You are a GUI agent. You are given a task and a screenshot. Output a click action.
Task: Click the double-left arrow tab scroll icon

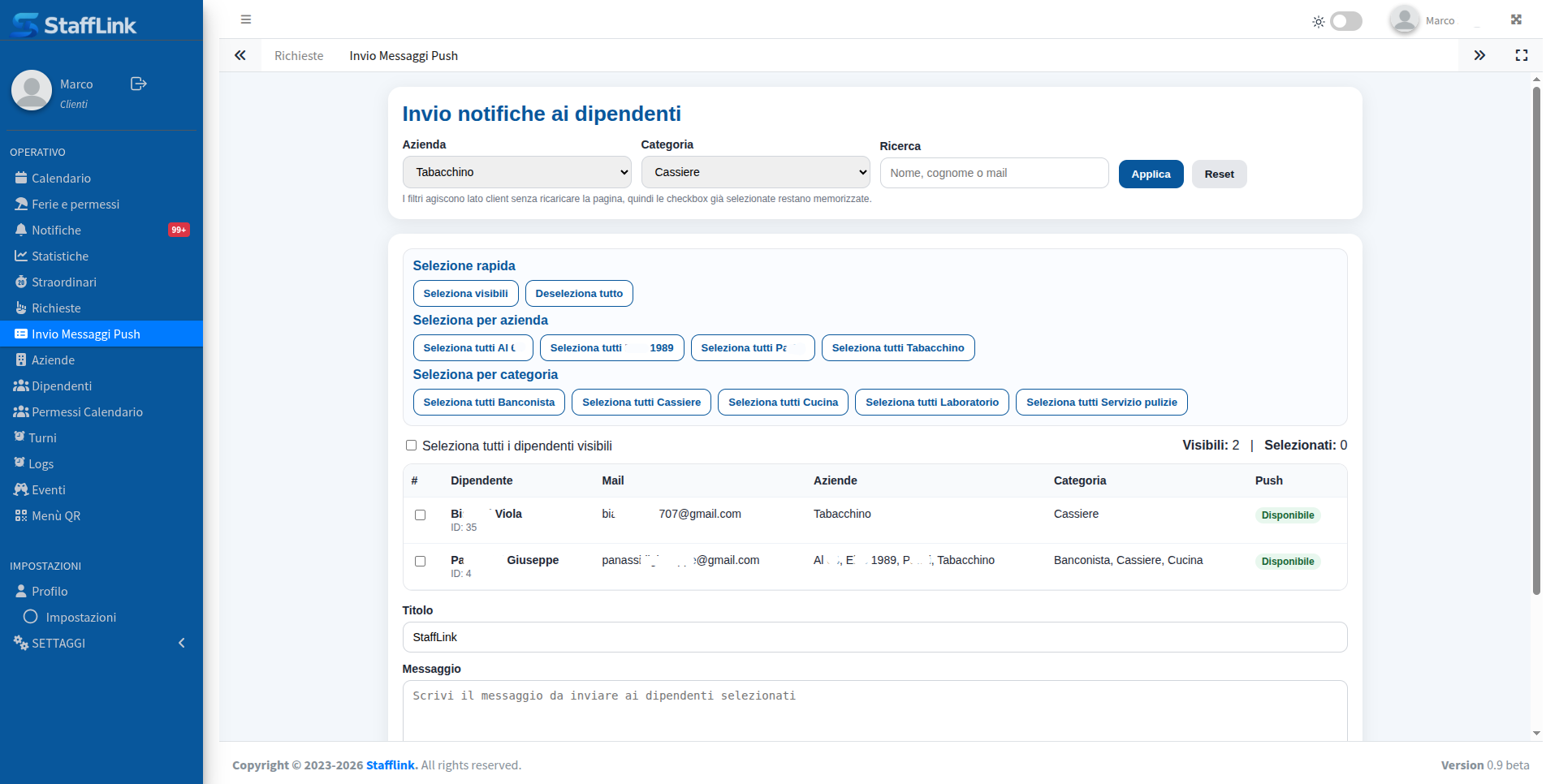pos(240,55)
